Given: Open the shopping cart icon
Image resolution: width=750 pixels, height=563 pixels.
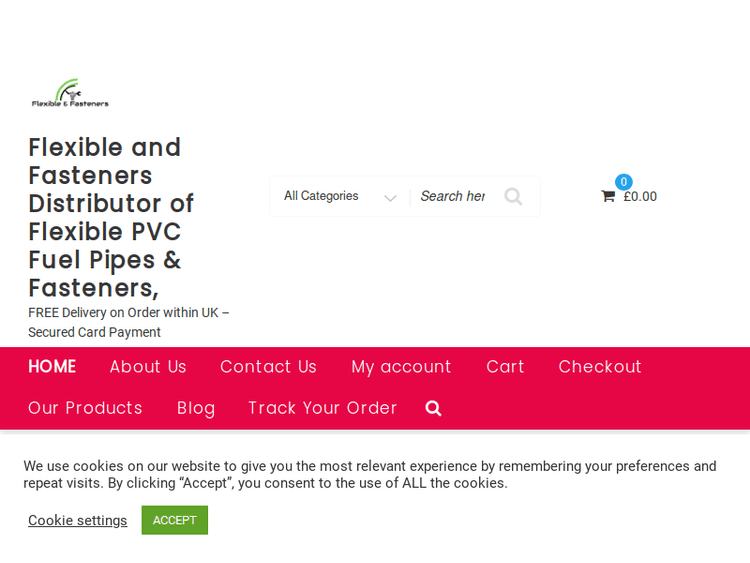Looking at the screenshot, I should (608, 197).
